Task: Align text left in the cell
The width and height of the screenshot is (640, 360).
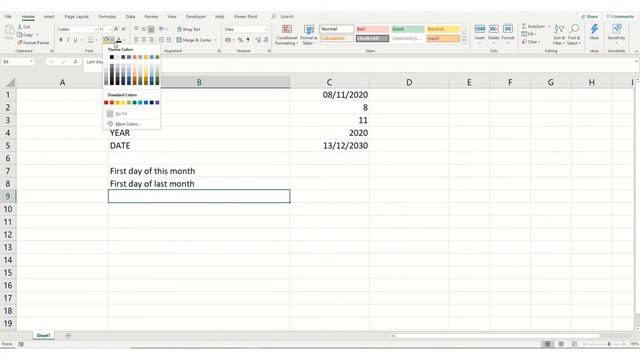Action: [136, 40]
